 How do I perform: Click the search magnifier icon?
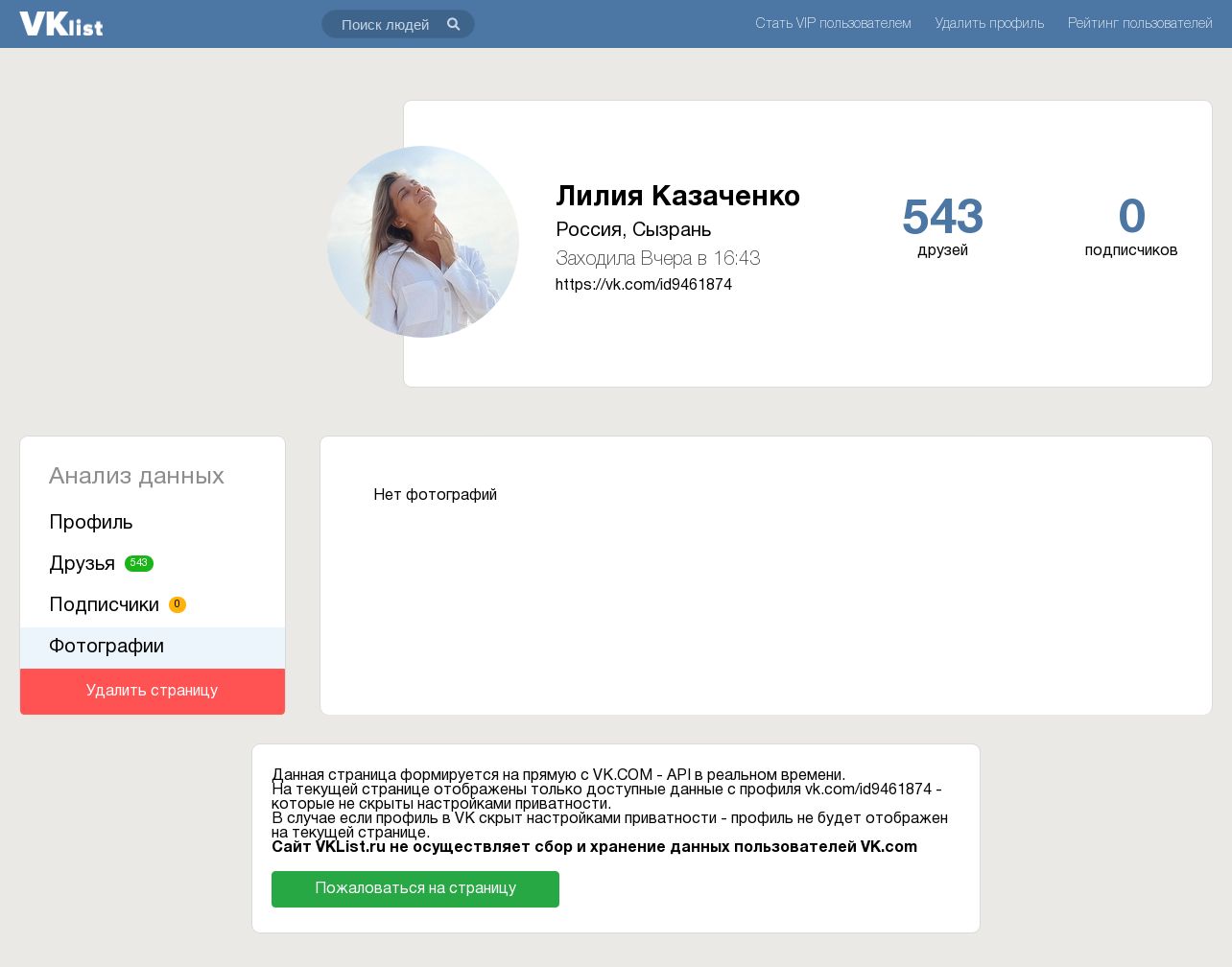[454, 24]
